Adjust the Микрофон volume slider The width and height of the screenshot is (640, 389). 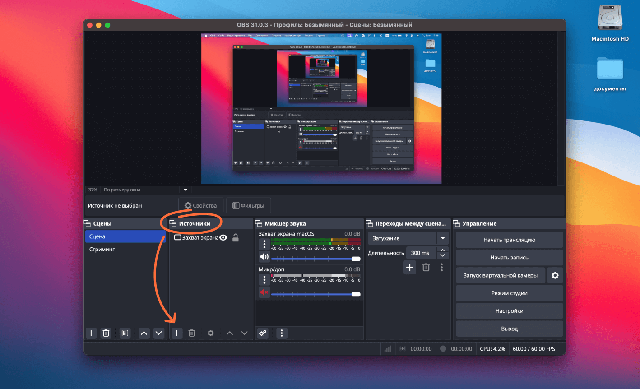[316, 294]
